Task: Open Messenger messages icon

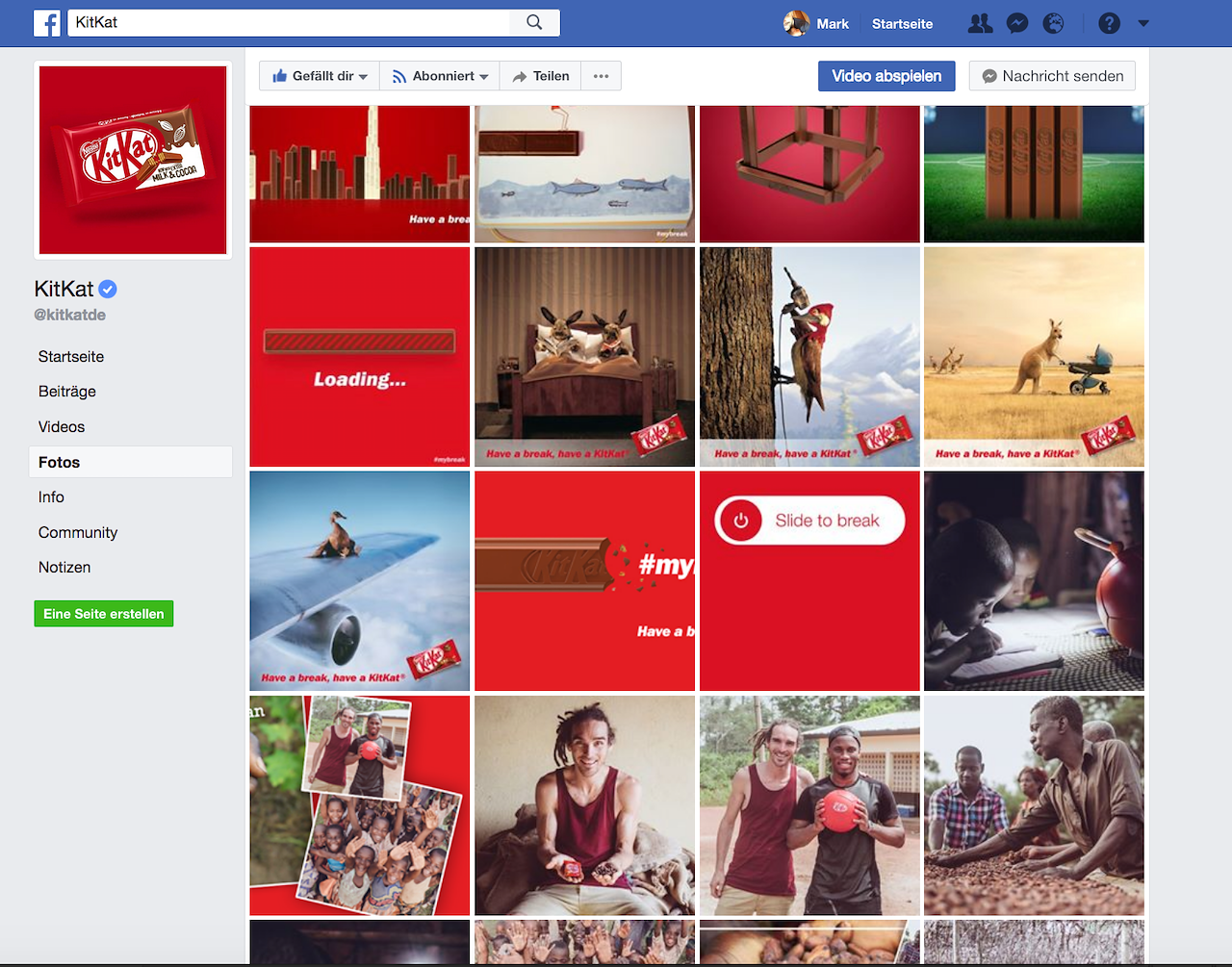Action: (1017, 23)
